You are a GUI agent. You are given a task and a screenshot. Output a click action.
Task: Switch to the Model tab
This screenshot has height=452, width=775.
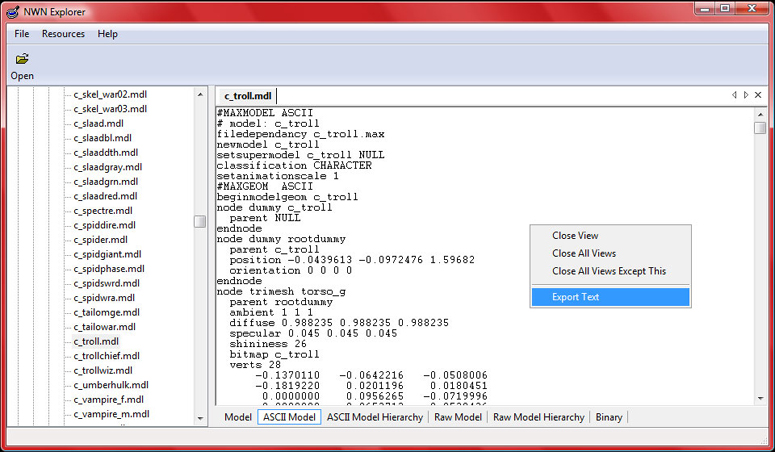pos(238,417)
